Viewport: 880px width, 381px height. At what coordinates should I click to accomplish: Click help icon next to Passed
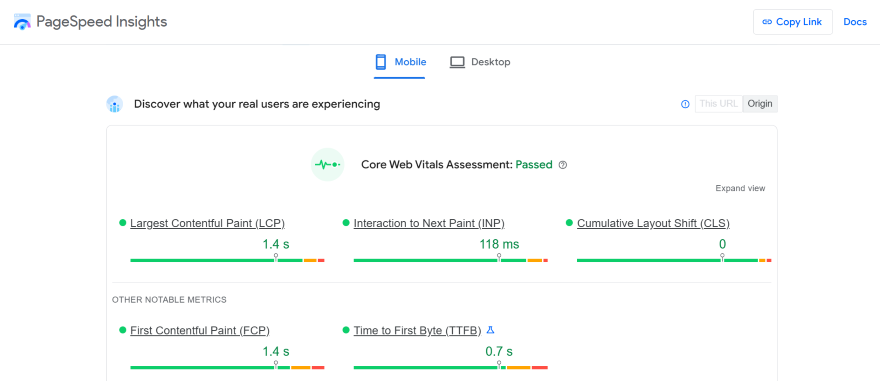click(563, 165)
